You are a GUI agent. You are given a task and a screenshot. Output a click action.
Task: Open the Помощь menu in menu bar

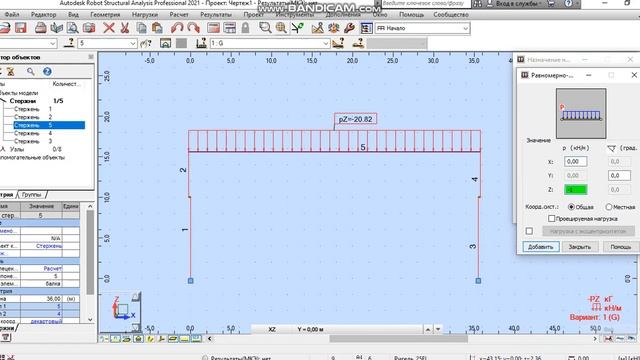pyautogui.click(x=411, y=14)
